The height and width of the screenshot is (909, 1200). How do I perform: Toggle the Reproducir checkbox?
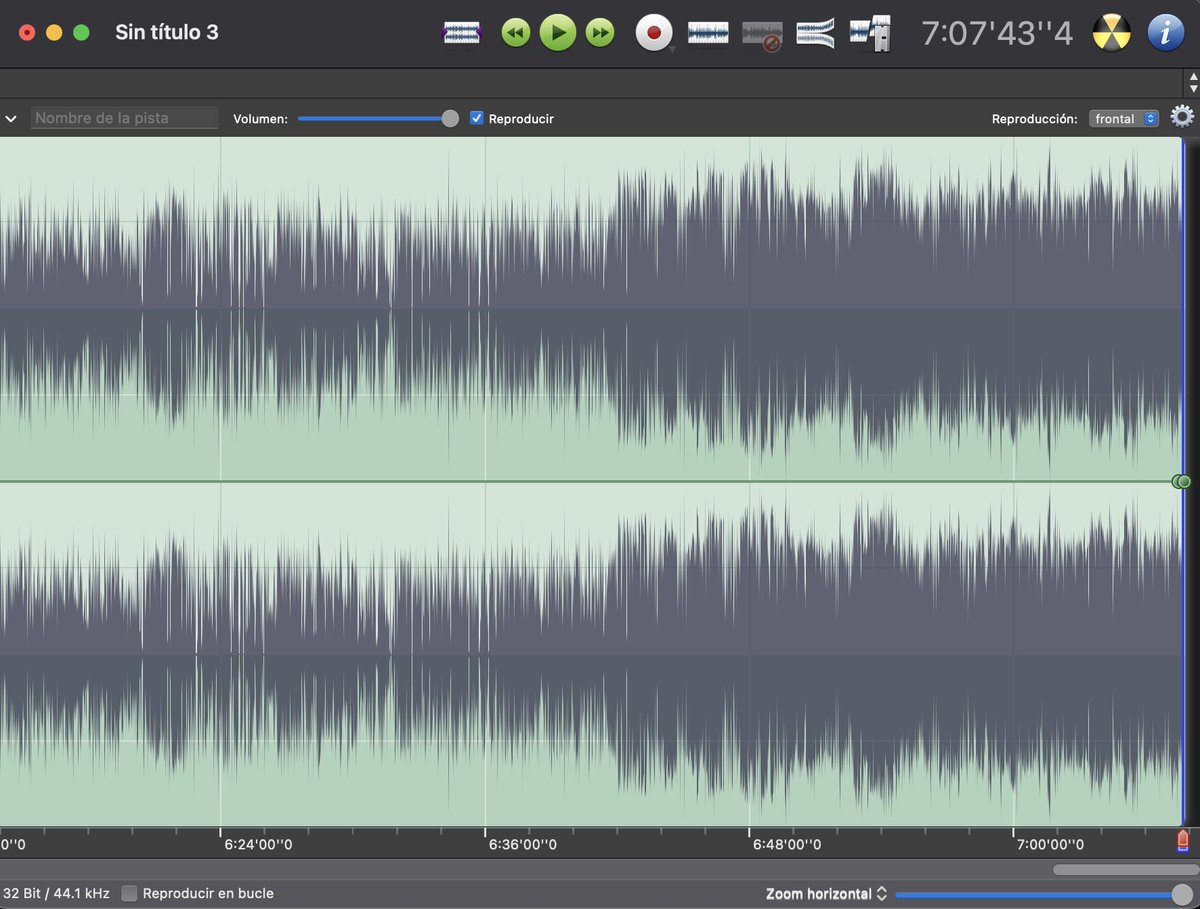(477, 118)
